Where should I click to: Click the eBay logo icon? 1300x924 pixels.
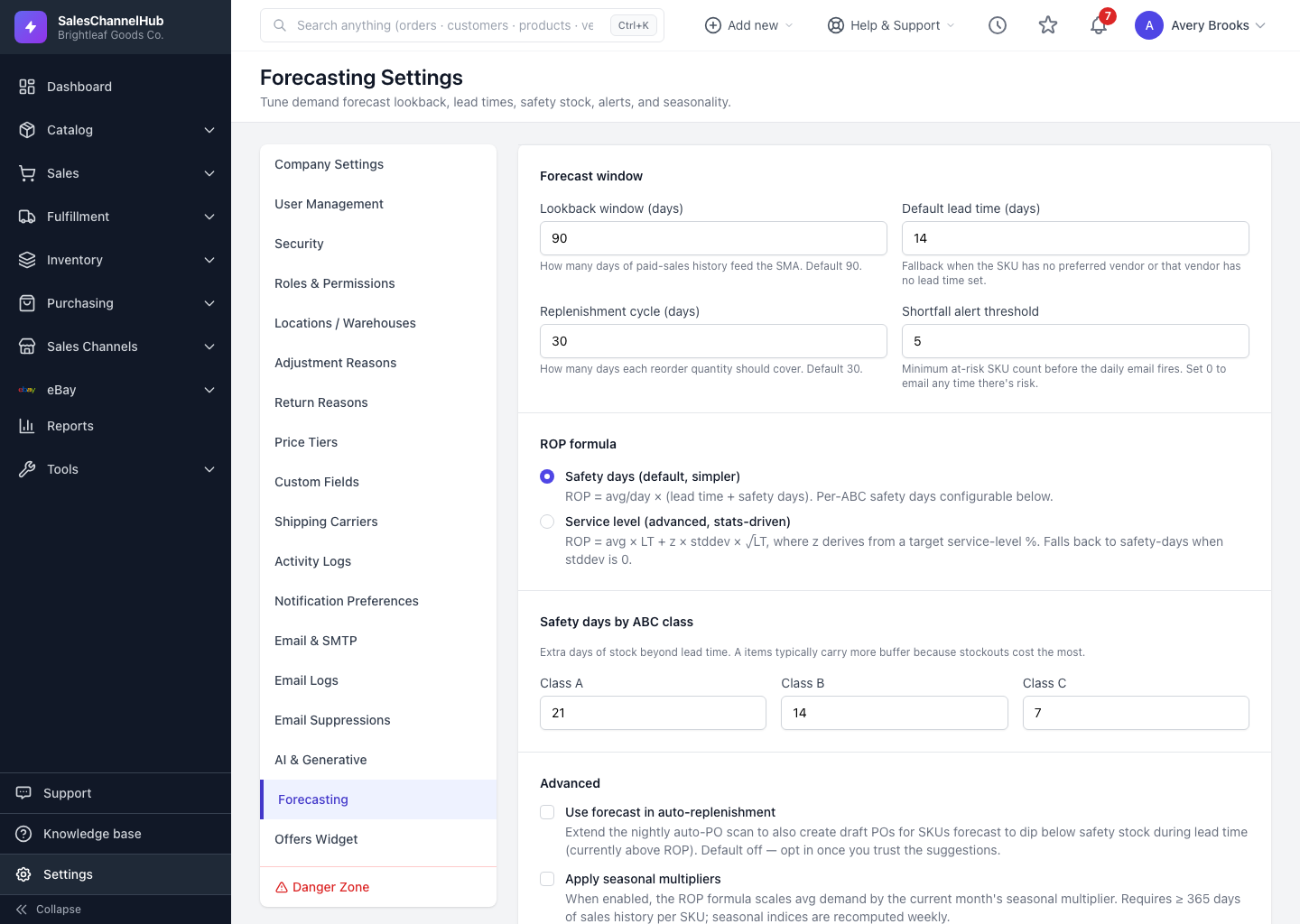tap(27, 390)
